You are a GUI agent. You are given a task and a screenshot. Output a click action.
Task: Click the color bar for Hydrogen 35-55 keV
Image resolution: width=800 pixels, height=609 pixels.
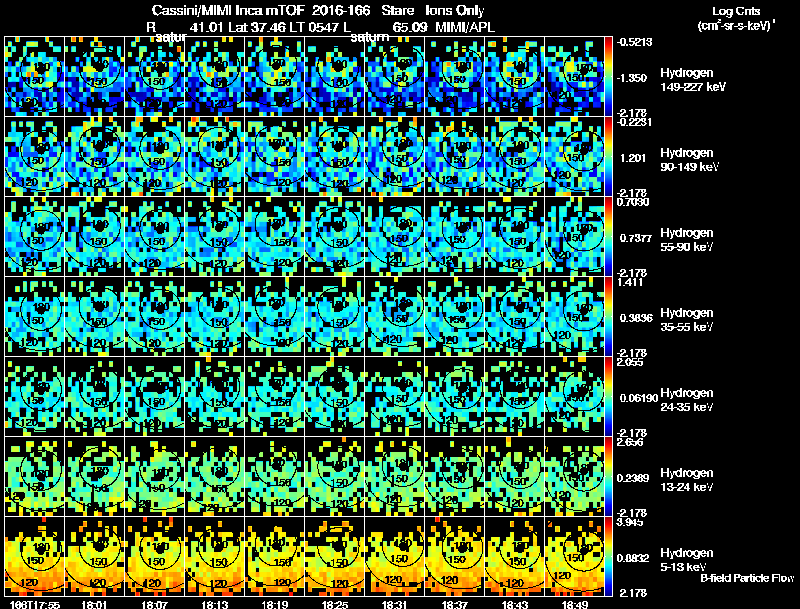(609, 317)
